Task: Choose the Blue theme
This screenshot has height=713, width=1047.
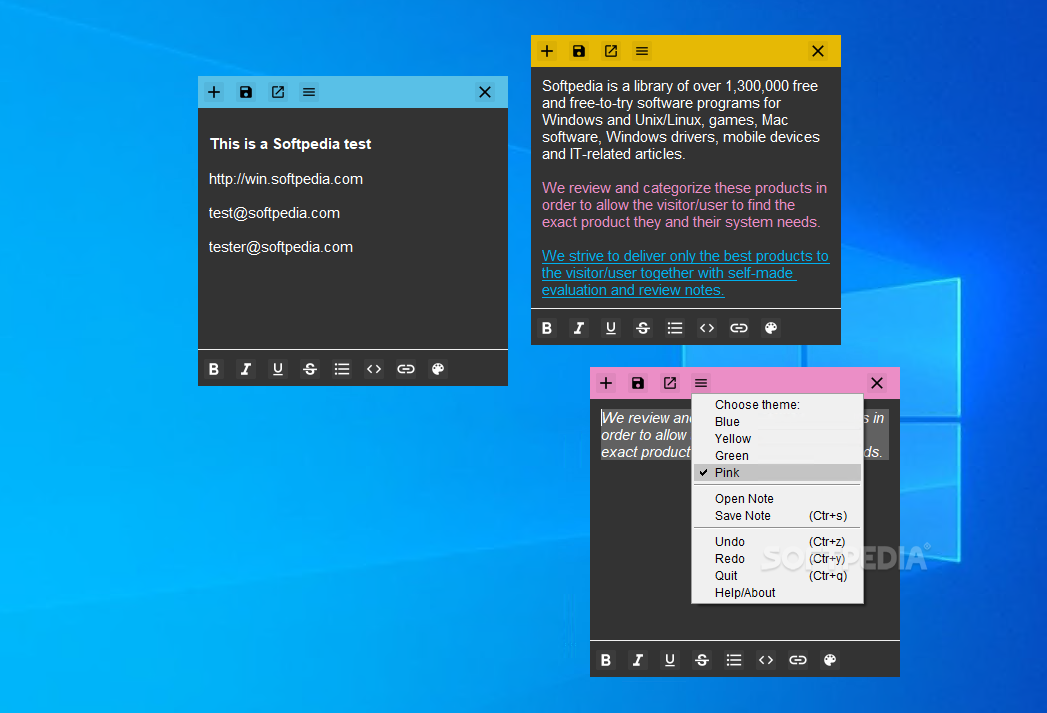Action: pos(777,422)
